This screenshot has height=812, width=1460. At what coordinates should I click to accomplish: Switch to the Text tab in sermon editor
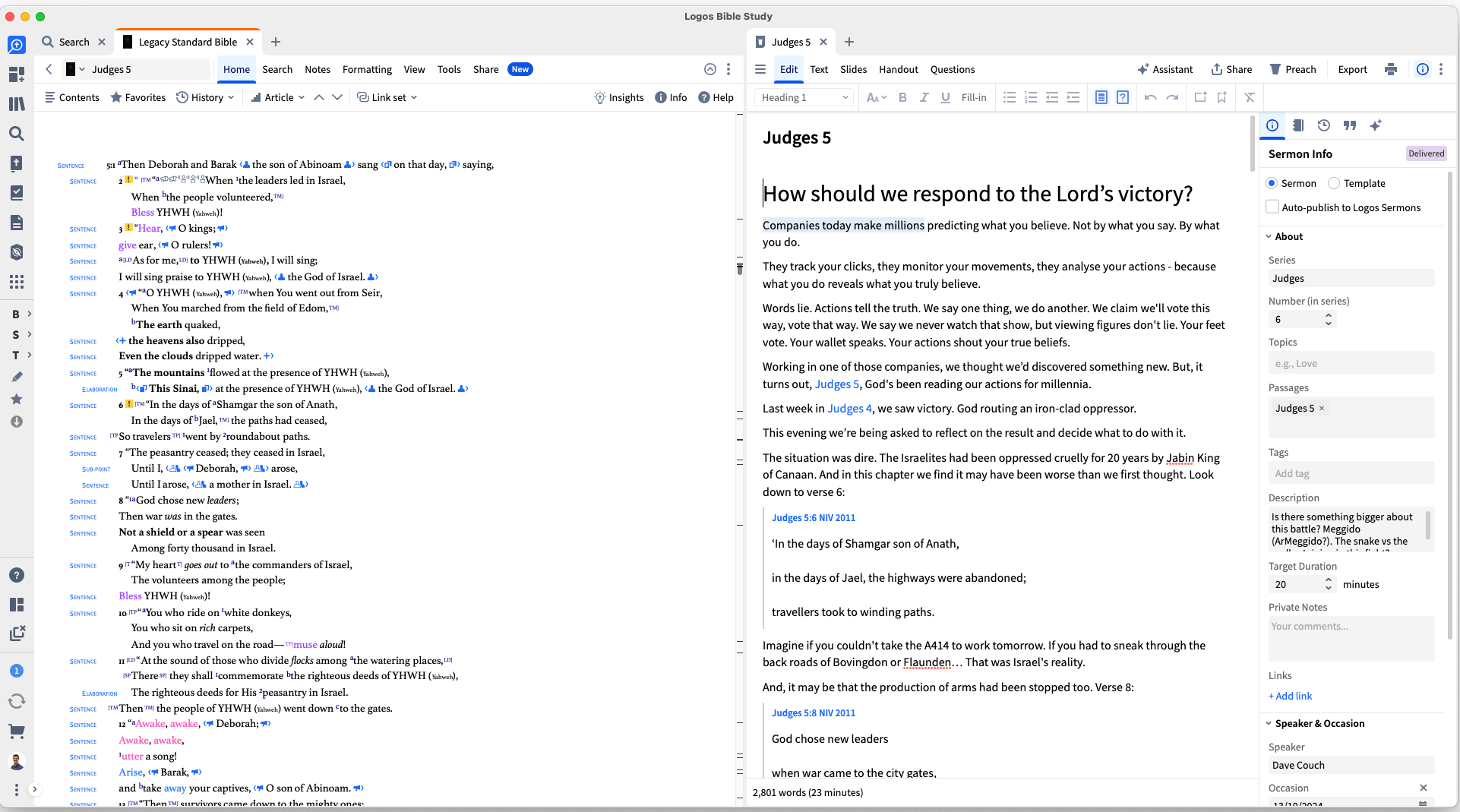(819, 69)
